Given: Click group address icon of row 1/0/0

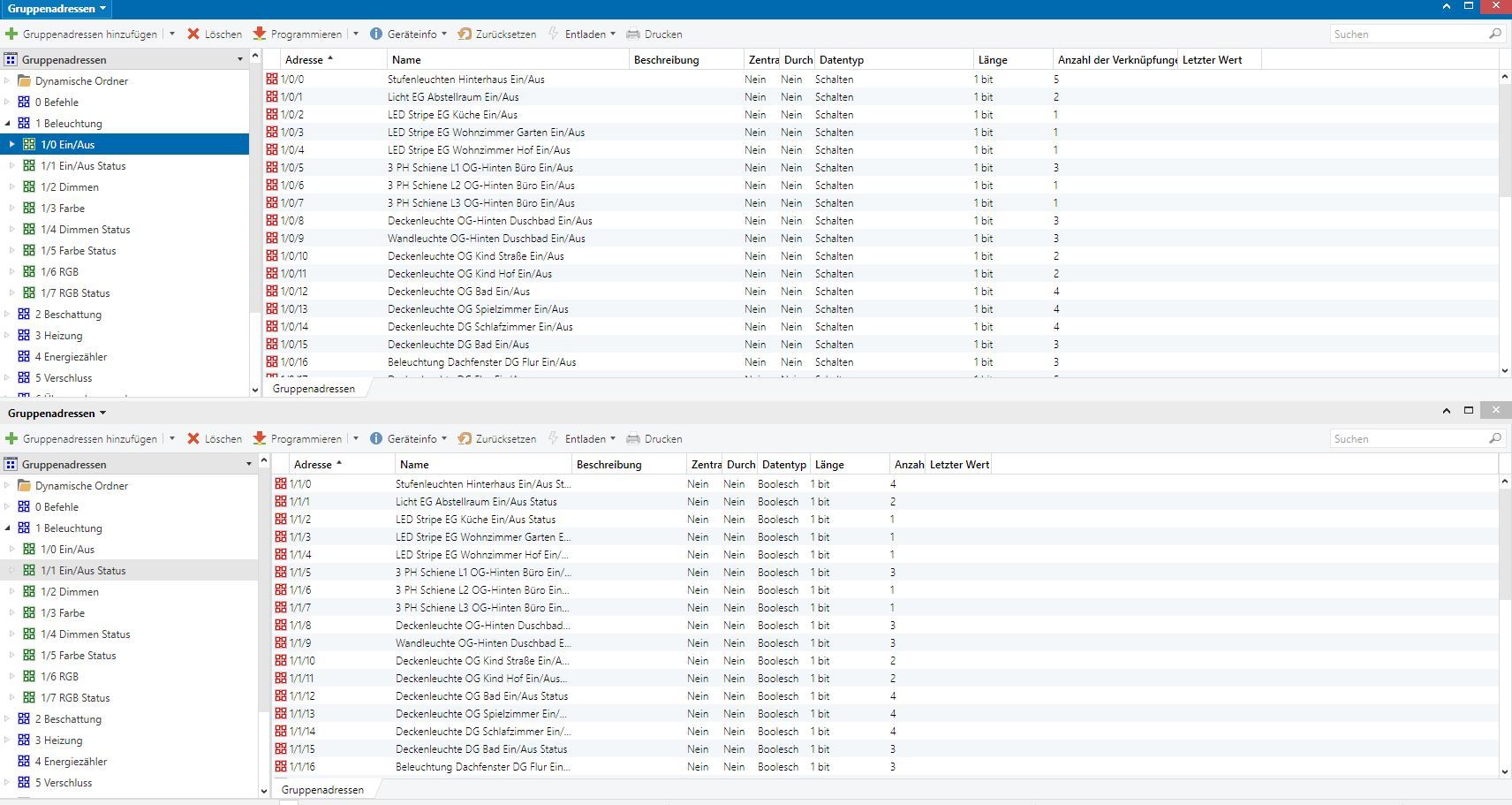Looking at the screenshot, I should (x=272, y=80).
